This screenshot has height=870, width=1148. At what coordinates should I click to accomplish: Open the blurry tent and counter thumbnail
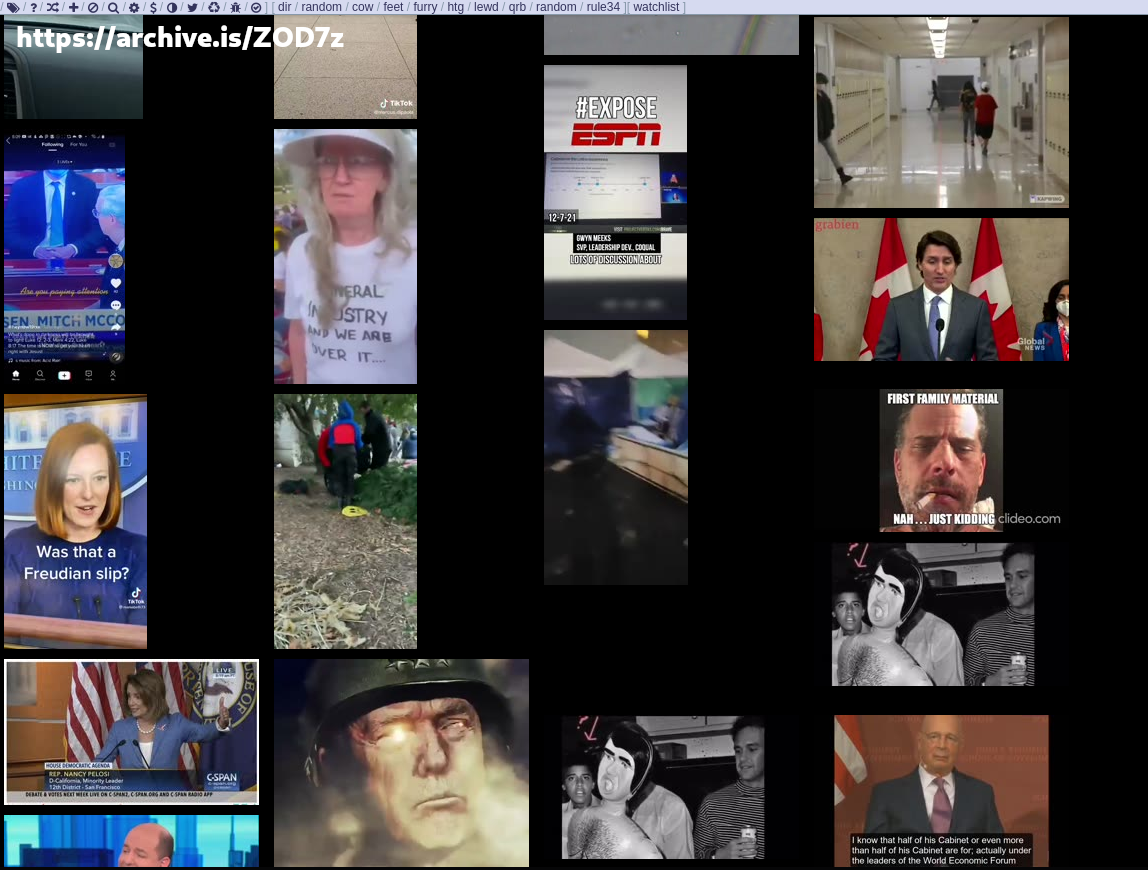coord(616,457)
